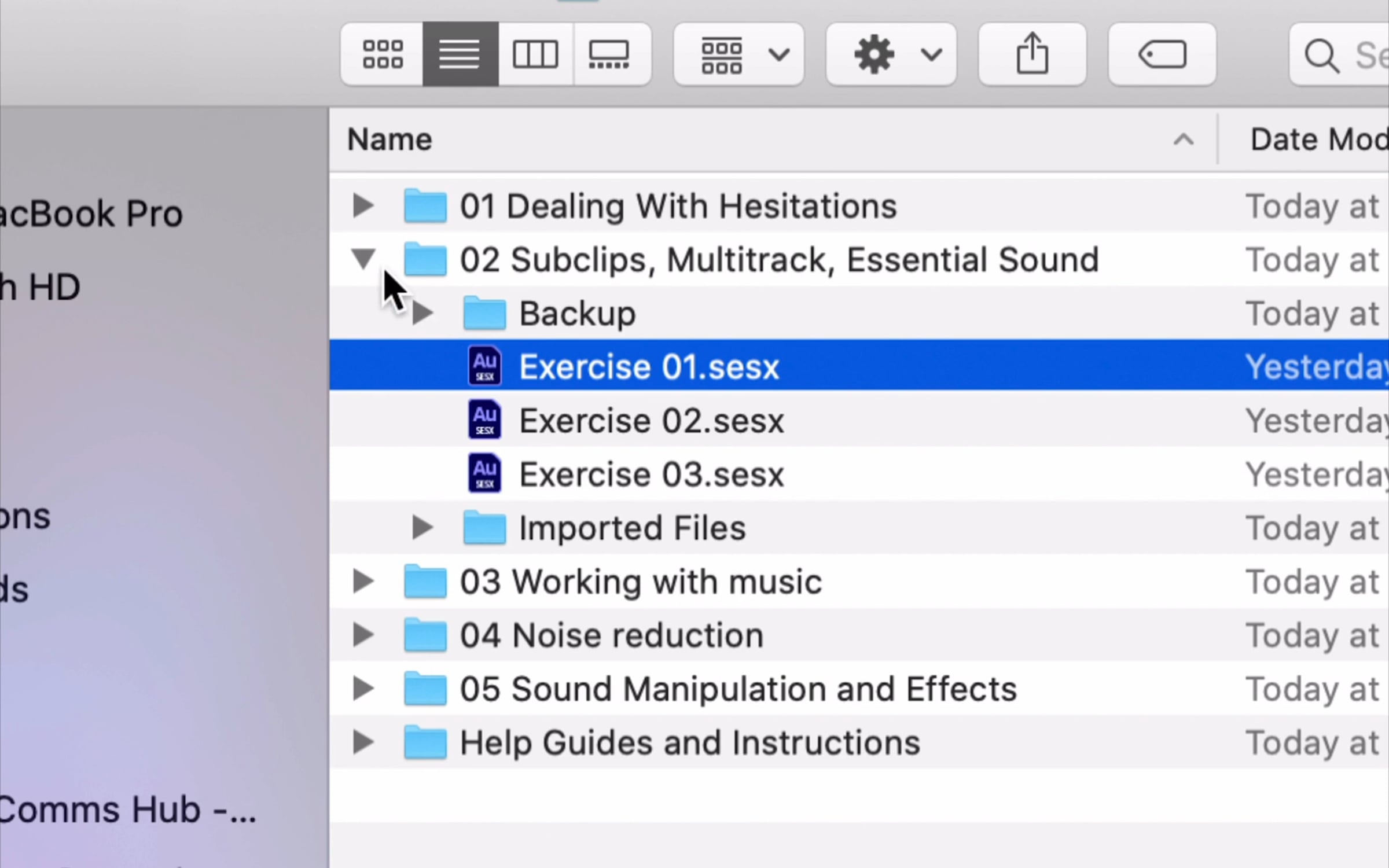Click the Share toolbar button
Image resolution: width=1389 pixels, height=868 pixels.
click(1032, 54)
